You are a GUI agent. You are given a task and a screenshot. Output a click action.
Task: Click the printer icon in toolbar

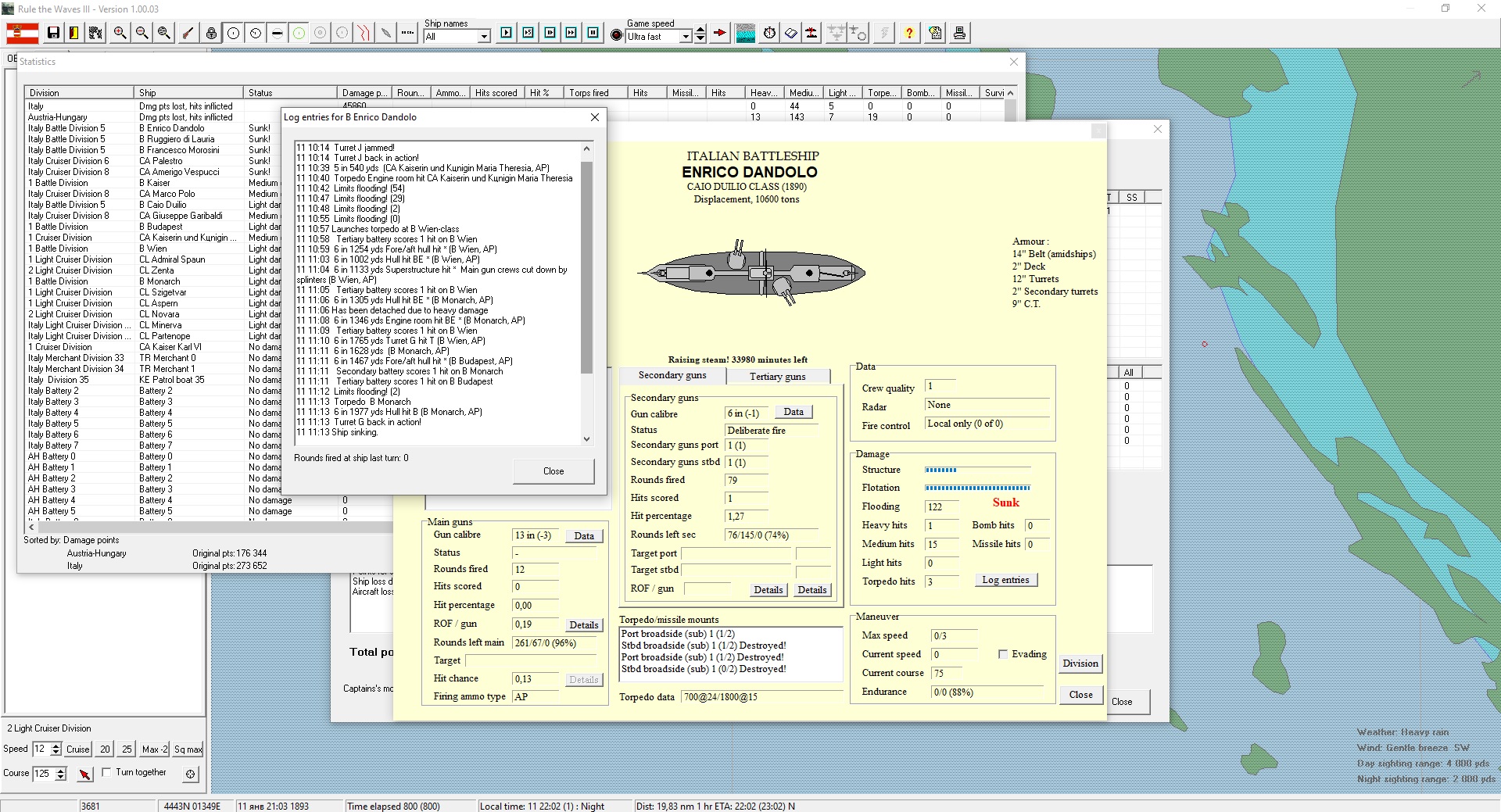959,33
